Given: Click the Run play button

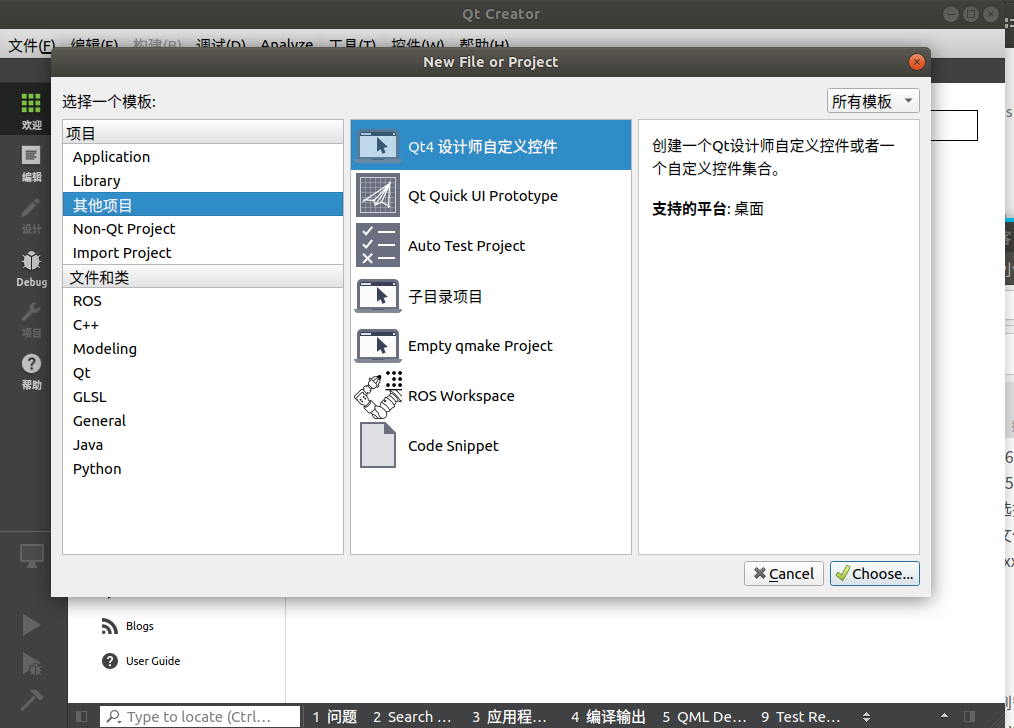Looking at the screenshot, I should pos(31,625).
